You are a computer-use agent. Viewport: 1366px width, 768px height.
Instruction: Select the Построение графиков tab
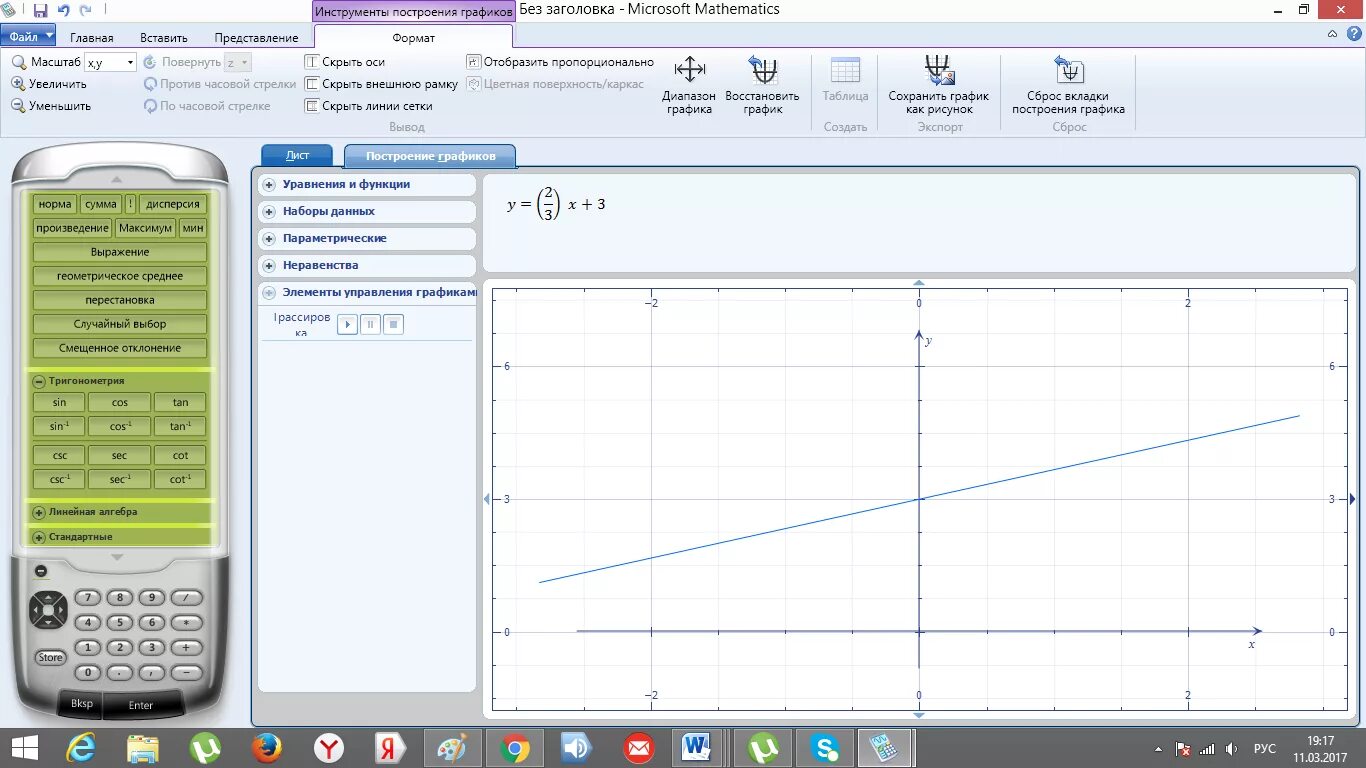point(430,156)
